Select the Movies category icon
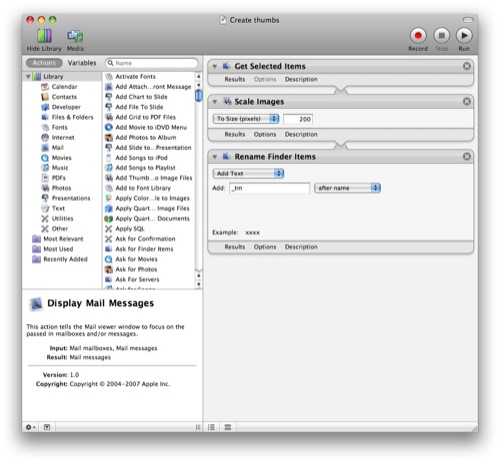This screenshot has height=462, width=500. (x=45, y=158)
